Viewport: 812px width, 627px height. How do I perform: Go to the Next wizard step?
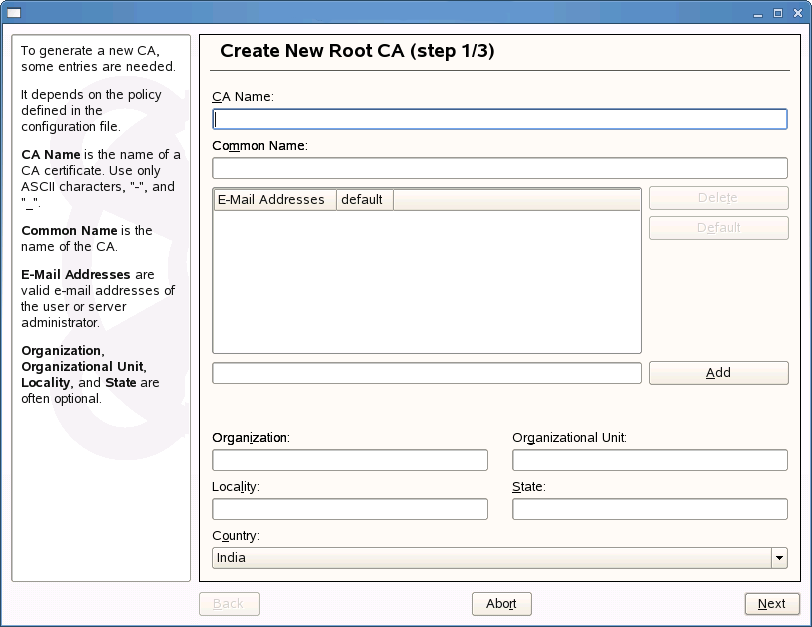click(x=772, y=604)
